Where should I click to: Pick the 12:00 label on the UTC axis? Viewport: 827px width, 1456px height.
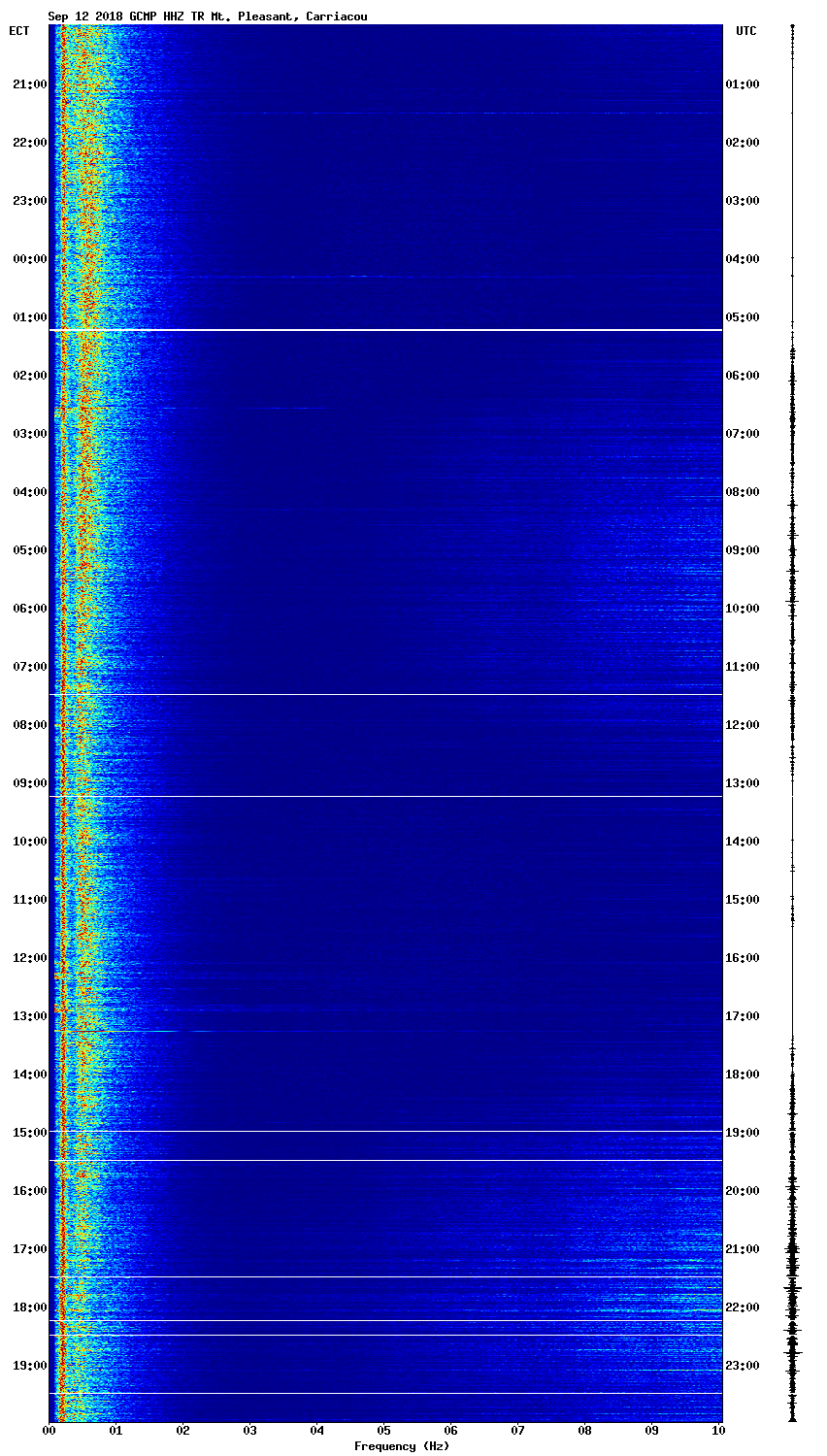click(743, 725)
